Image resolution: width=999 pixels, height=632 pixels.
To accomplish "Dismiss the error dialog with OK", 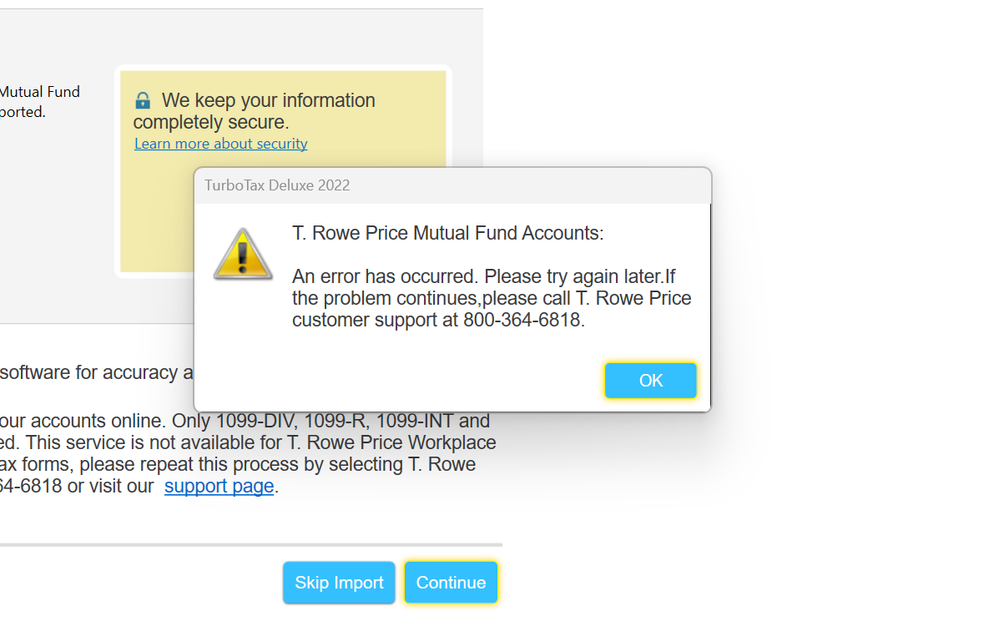I will click(650, 380).
